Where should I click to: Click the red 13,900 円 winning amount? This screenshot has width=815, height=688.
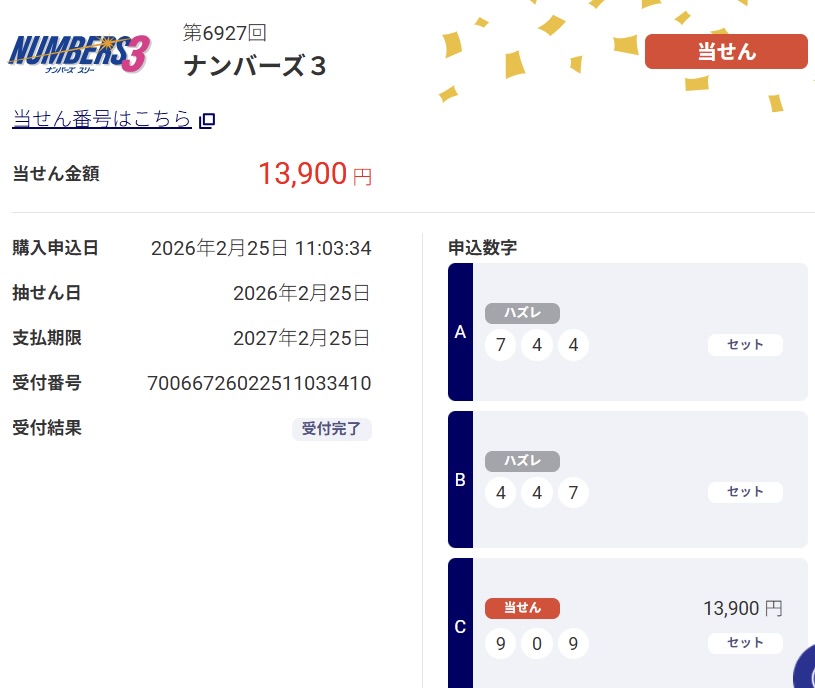[x=314, y=175]
